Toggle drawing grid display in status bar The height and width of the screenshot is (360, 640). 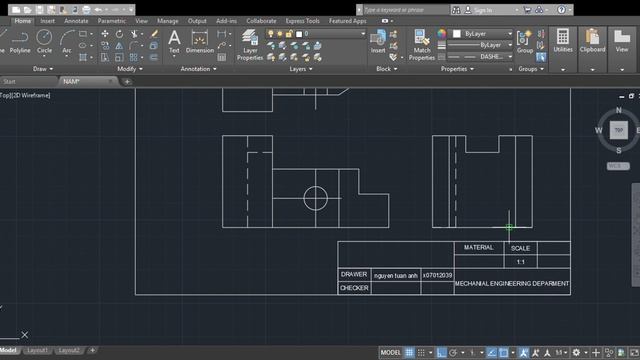(409, 352)
